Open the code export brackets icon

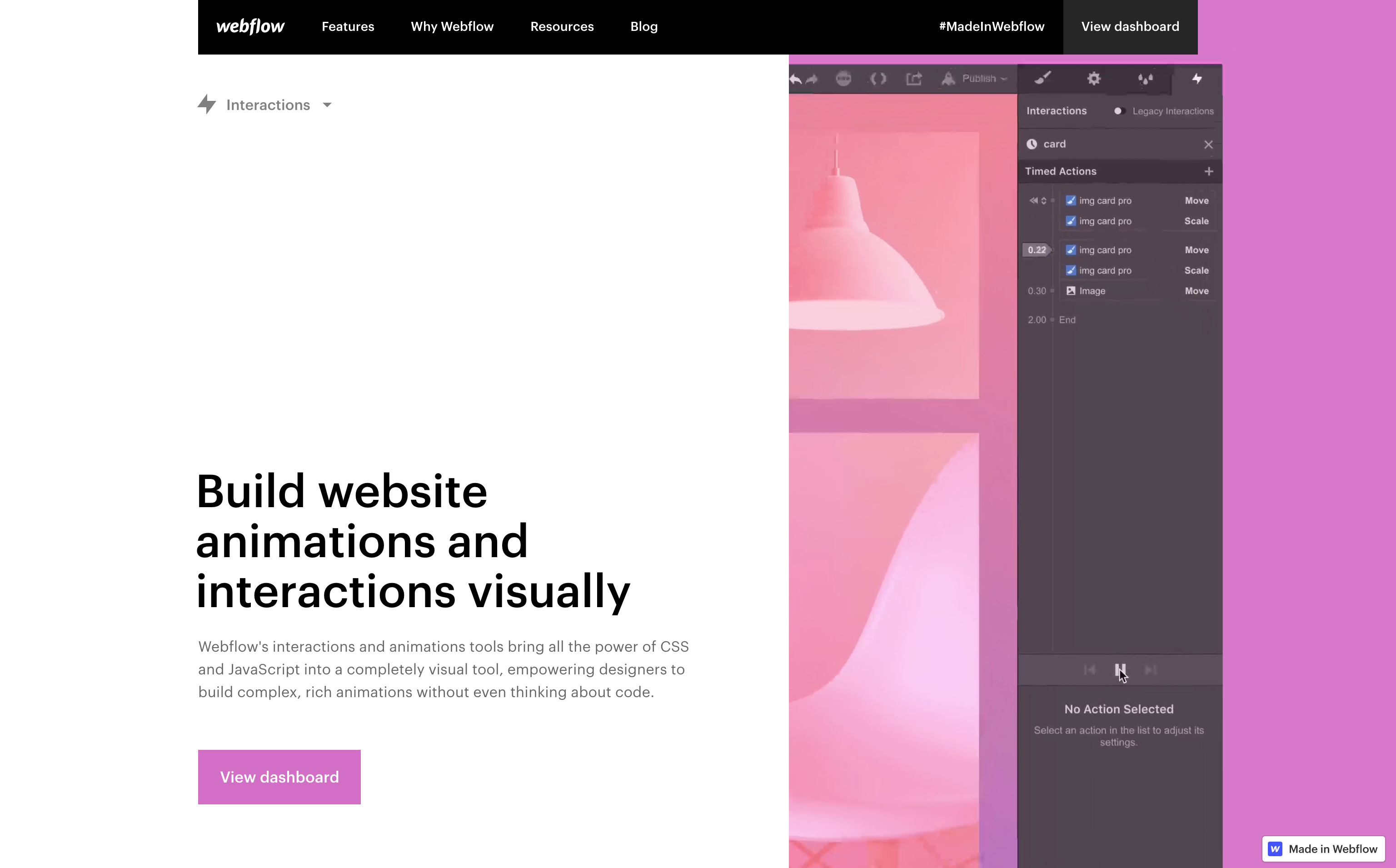point(878,79)
